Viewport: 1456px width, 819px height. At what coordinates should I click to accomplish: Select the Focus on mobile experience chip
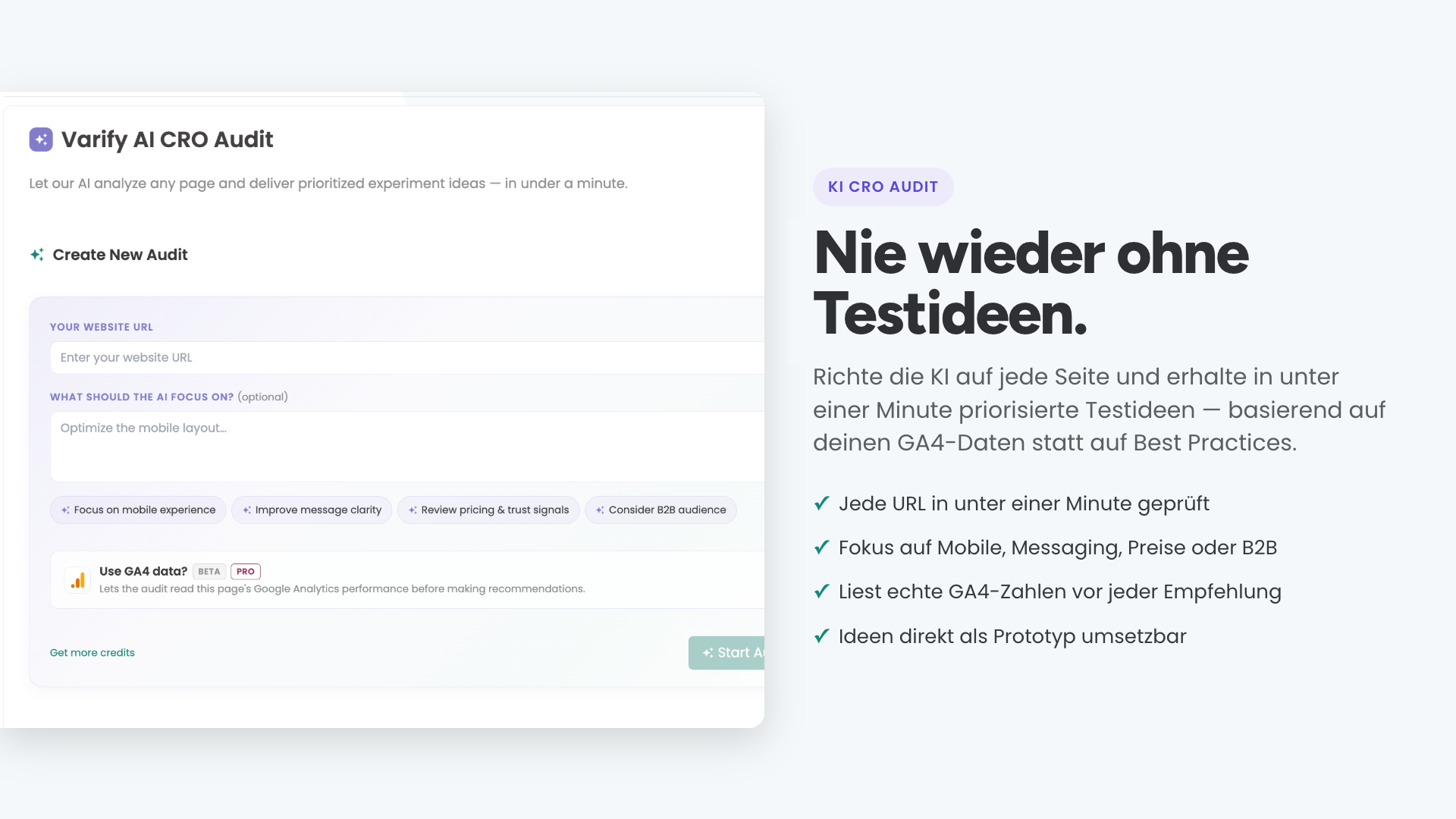click(x=138, y=510)
